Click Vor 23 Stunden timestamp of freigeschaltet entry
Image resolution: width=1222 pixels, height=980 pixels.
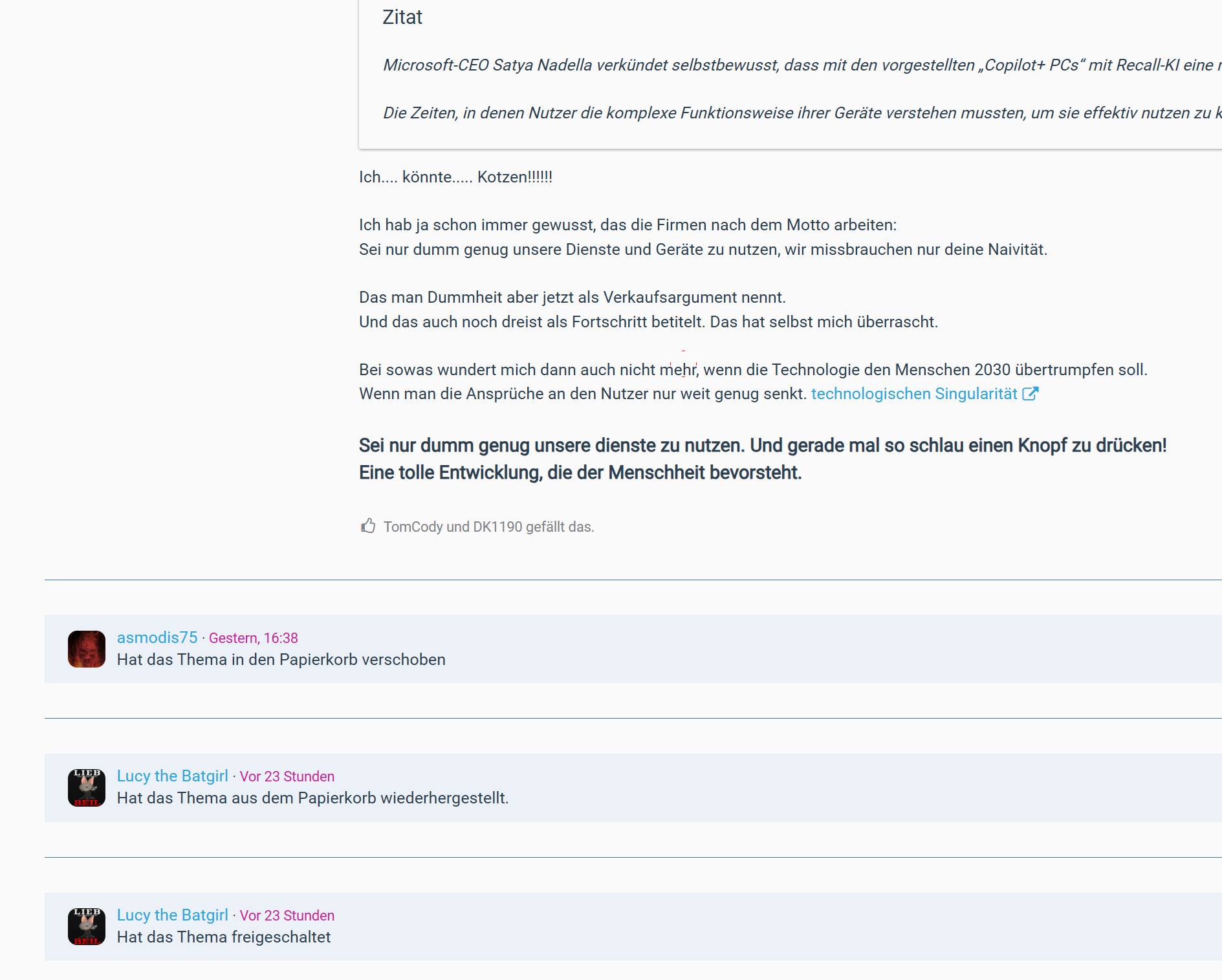click(287, 916)
